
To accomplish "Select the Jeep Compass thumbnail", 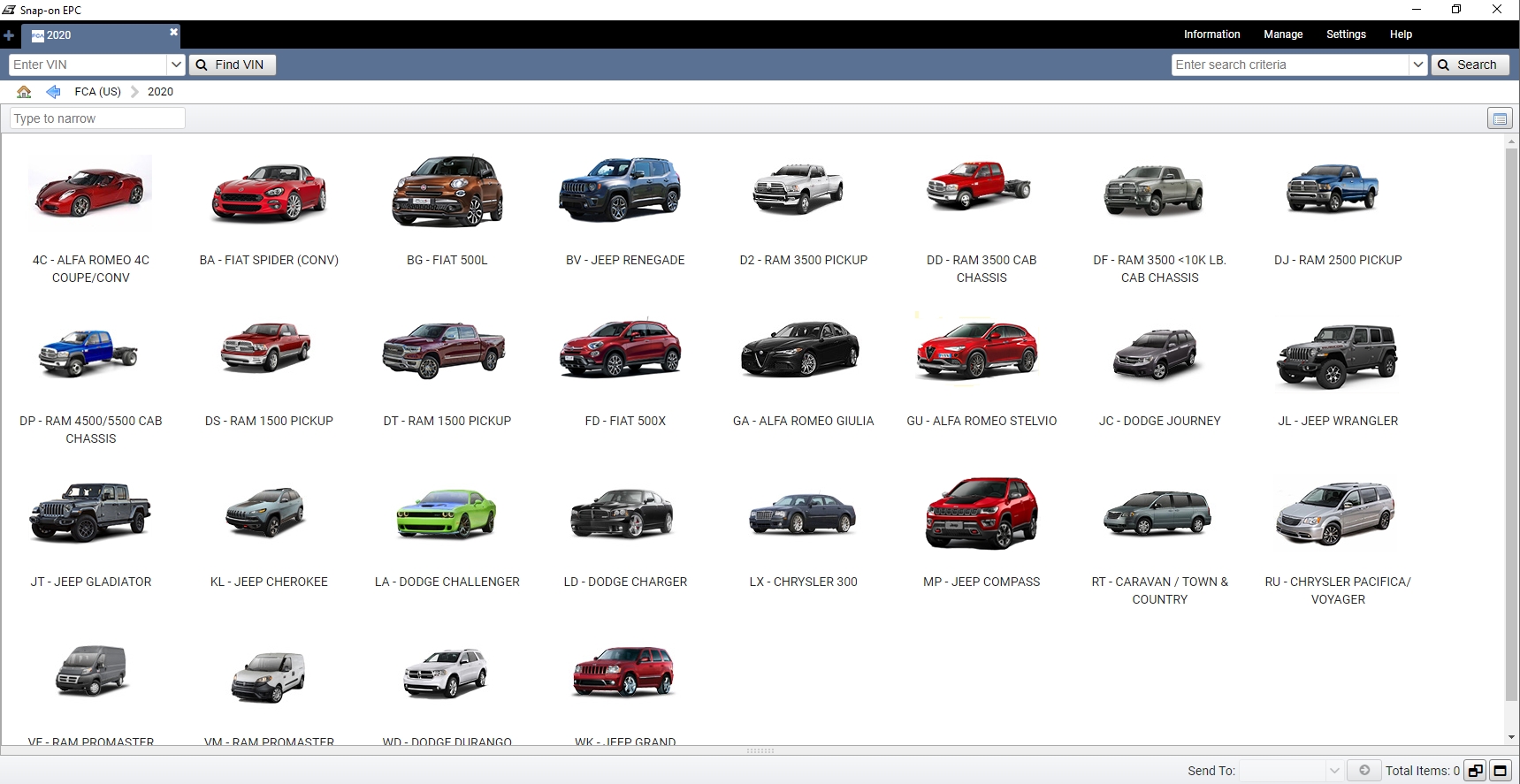I will click(x=982, y=513).
